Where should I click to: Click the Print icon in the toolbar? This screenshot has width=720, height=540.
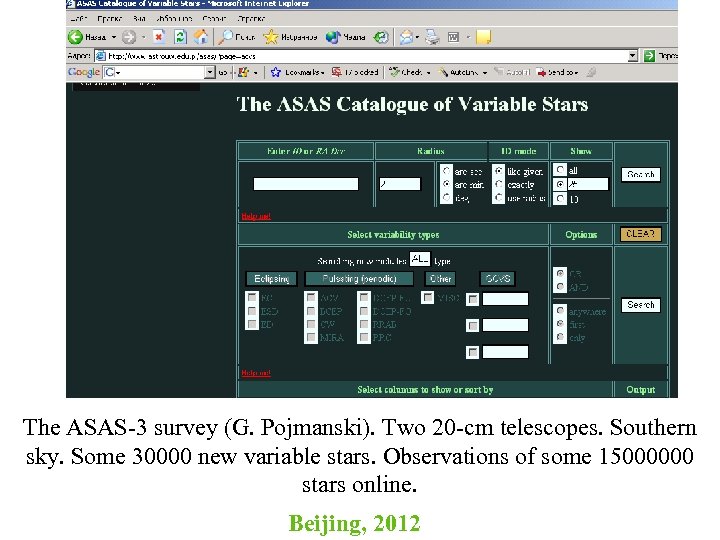432,37
